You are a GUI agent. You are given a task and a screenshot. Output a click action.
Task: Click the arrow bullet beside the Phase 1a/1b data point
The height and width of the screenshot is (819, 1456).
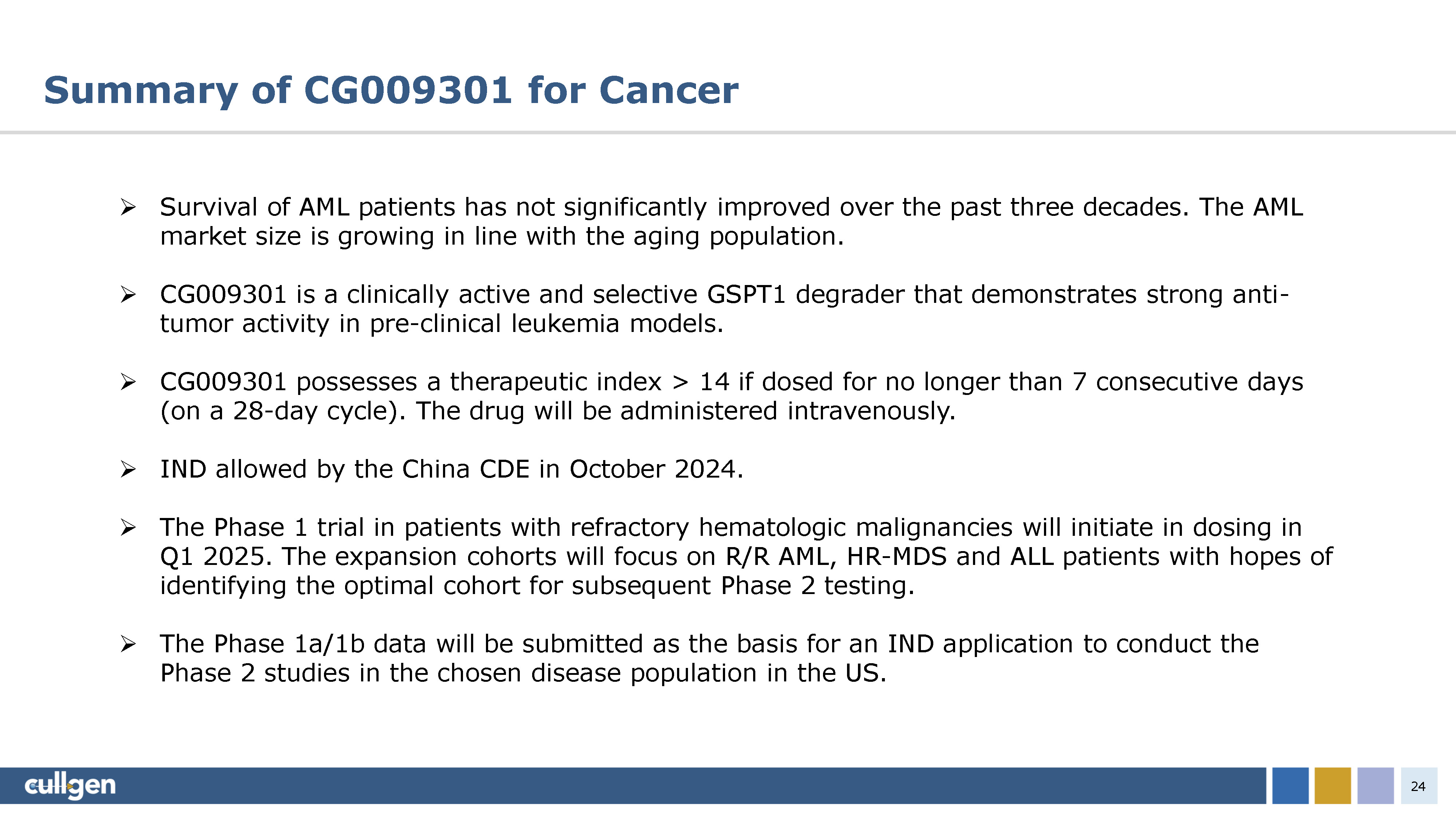(x=128, y=644)
